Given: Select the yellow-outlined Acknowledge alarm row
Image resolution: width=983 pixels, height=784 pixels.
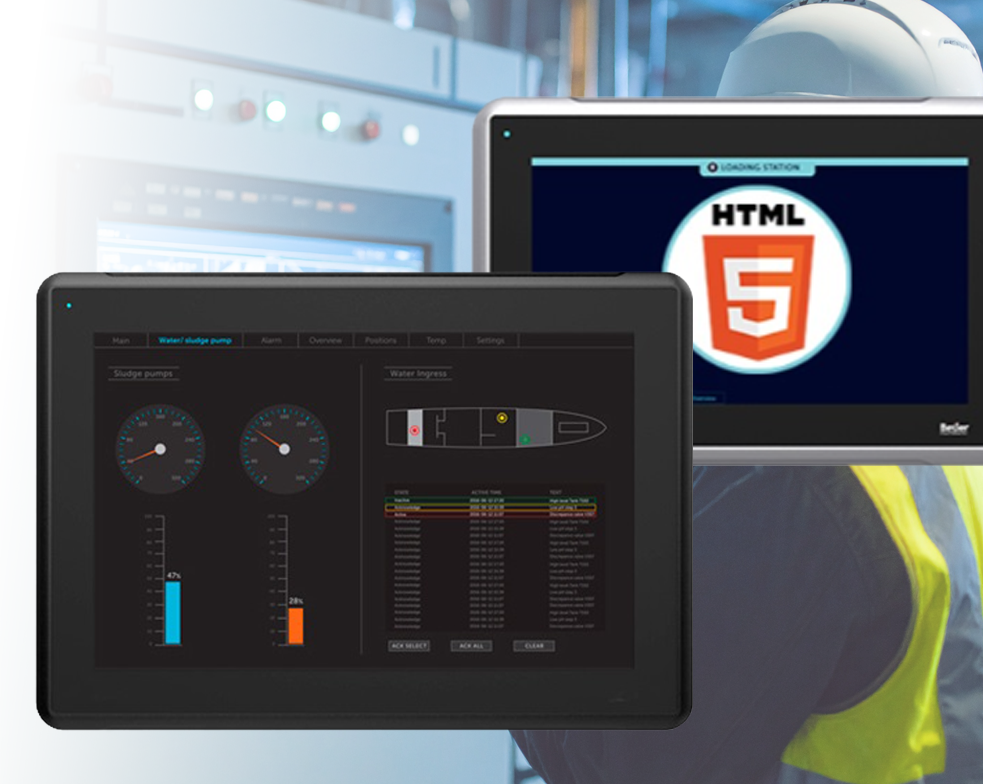Looking at the screenshot, I should tap(490, 508).
